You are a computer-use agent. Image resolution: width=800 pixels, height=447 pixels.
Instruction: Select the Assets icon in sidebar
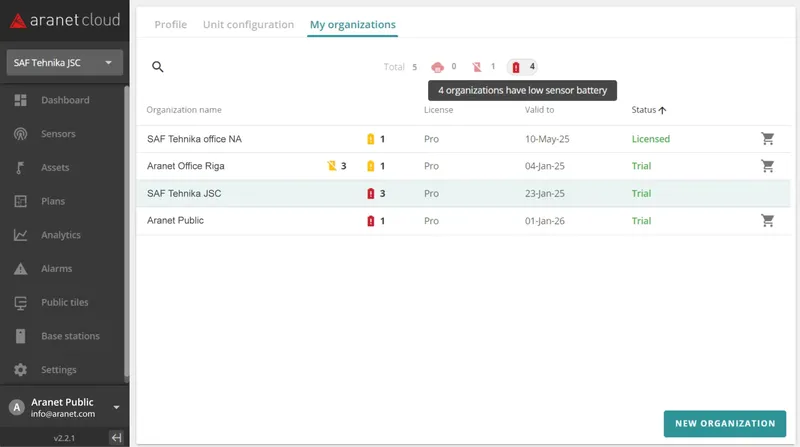pos(20,167)
